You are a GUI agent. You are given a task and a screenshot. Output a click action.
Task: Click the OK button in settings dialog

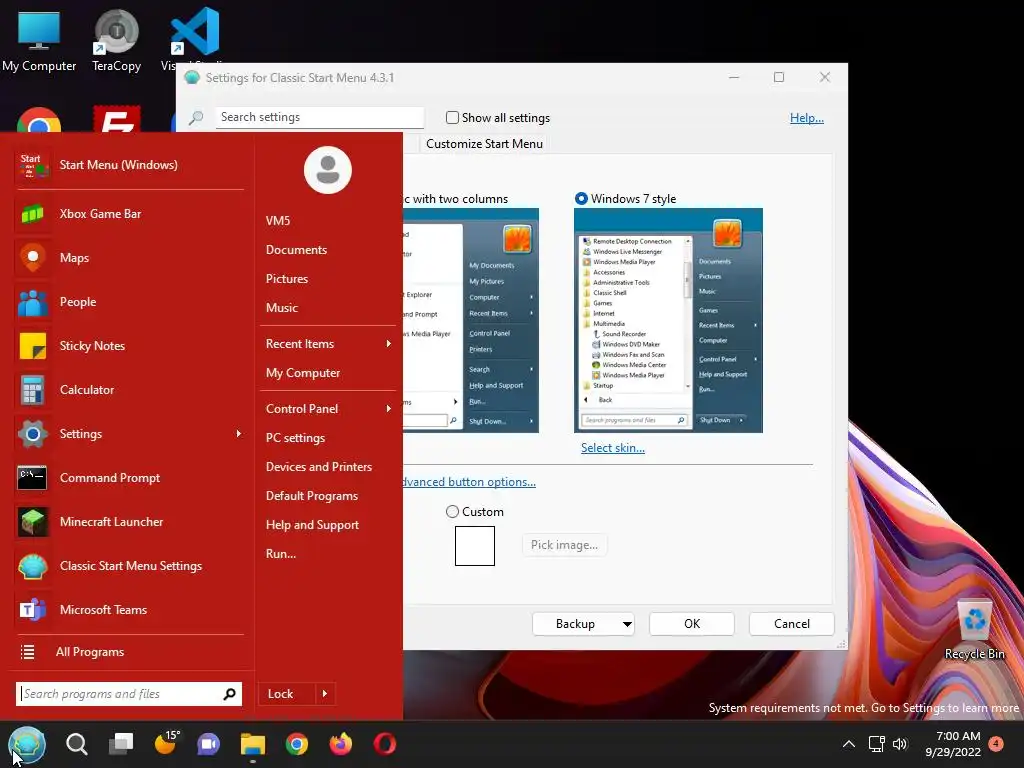click(692, 624)
